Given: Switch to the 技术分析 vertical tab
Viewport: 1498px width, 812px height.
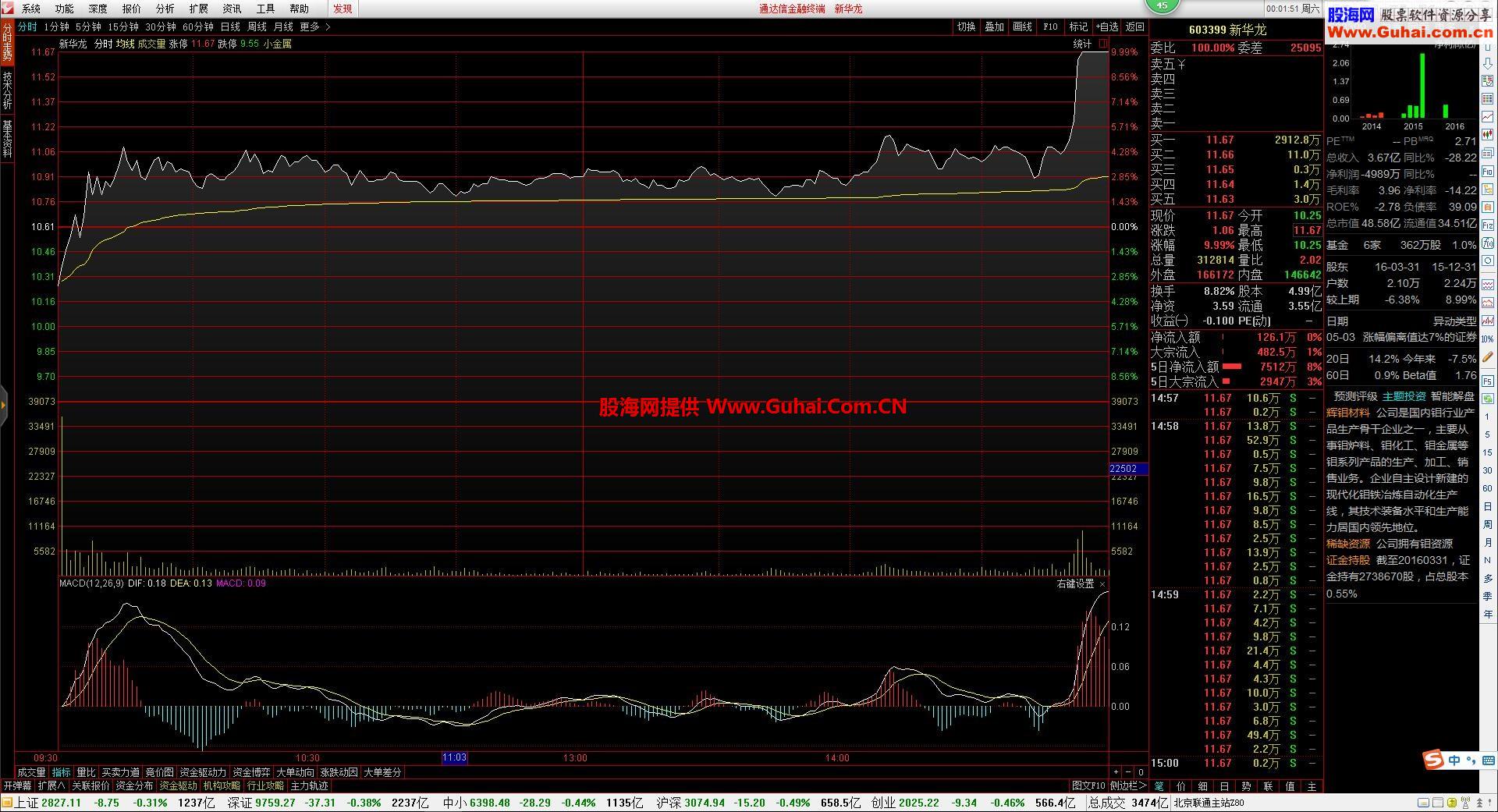Looking at the screenshot, I should coord(7,90).
